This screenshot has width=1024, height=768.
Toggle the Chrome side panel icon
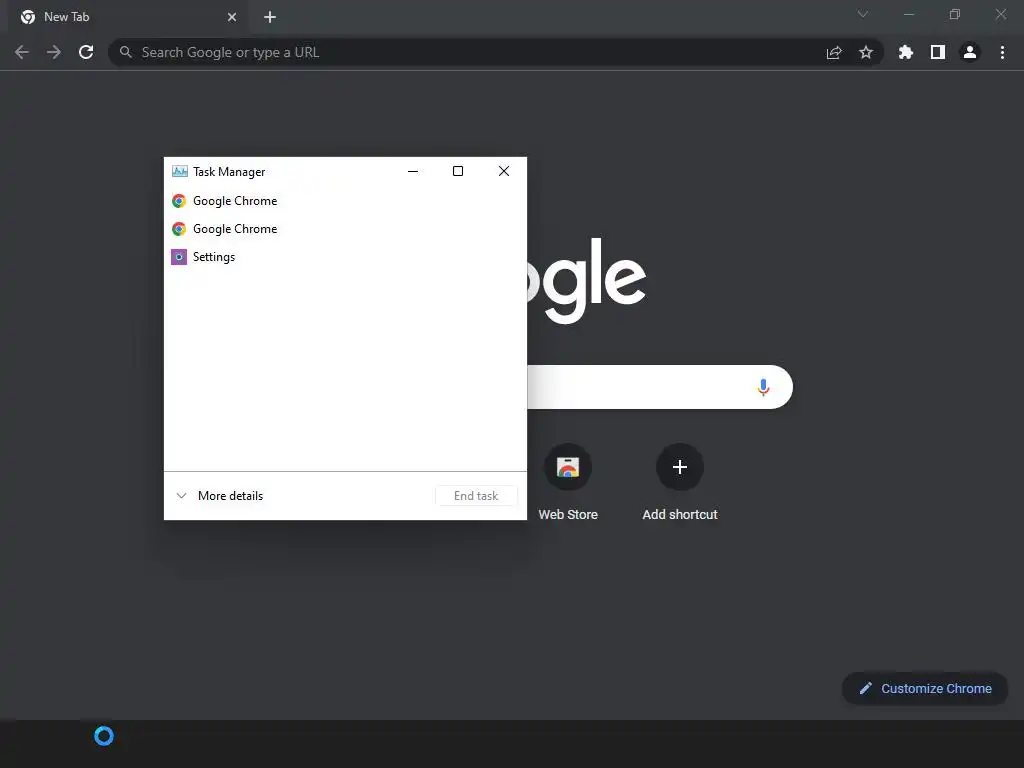coord(937,52)
